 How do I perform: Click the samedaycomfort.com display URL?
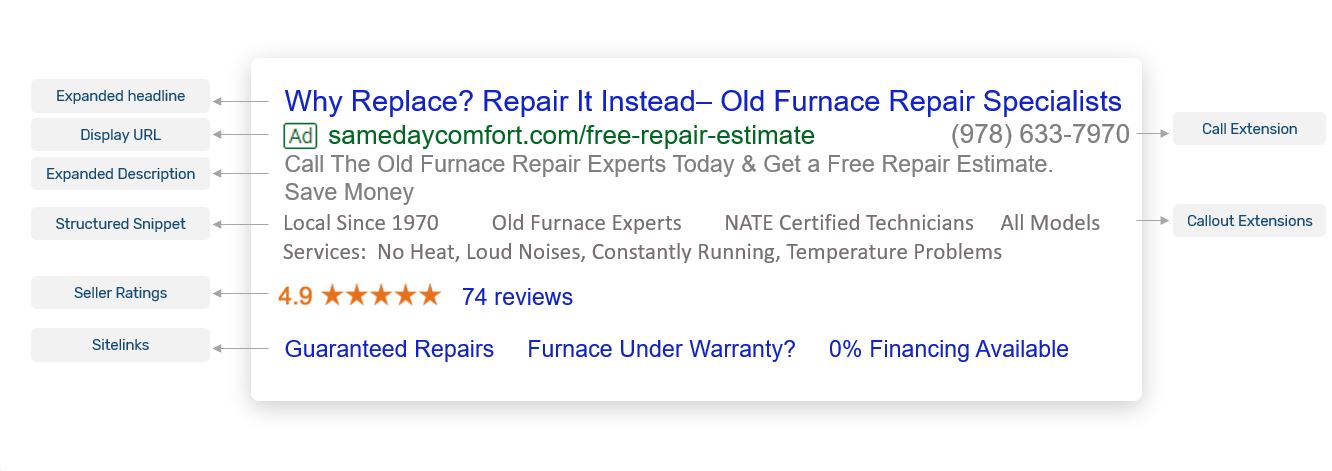tap(571, 135)
